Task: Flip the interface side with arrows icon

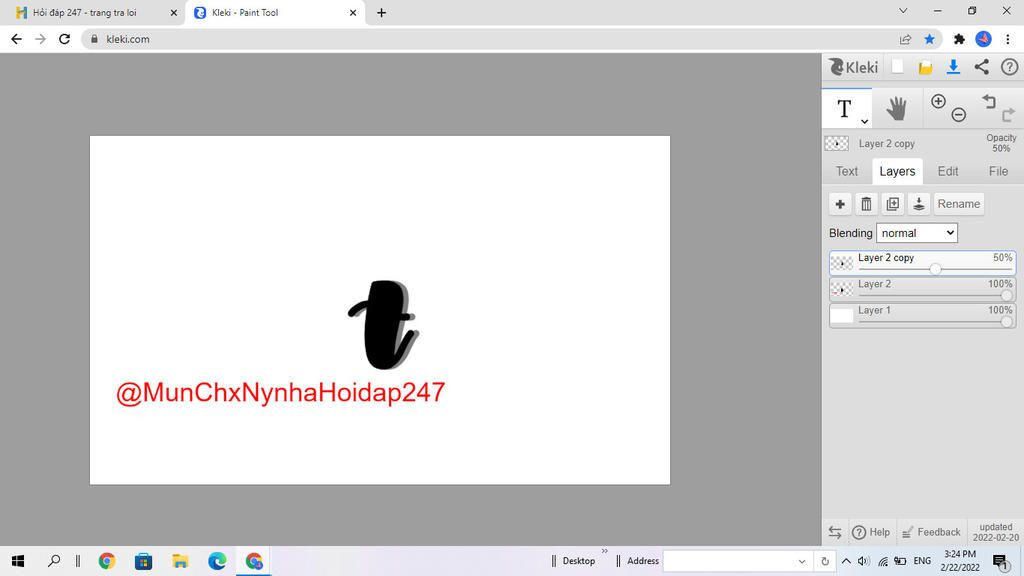Action: coord(835,532)
